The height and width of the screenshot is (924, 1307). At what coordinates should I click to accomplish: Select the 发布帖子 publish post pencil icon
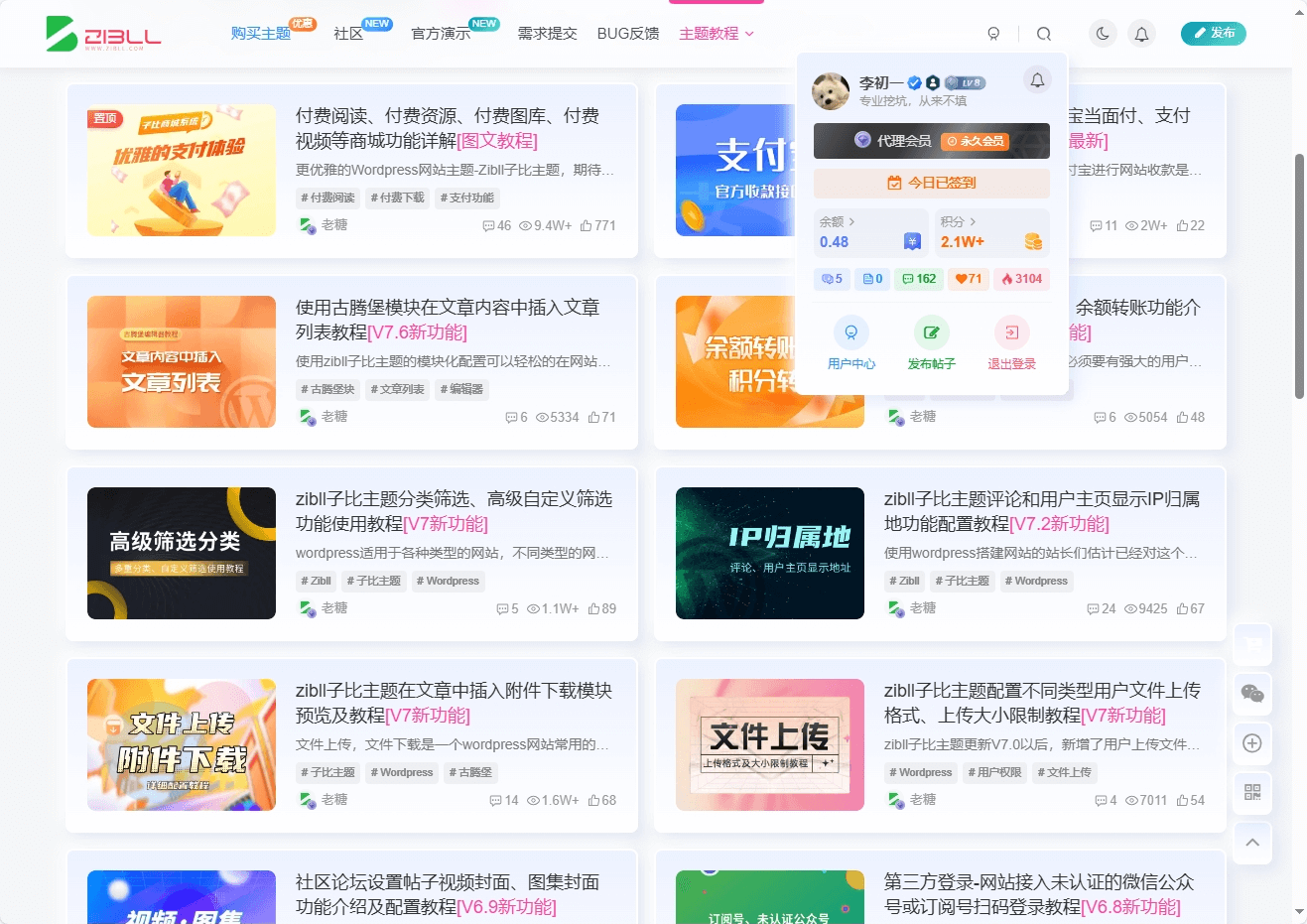pos(931,331)
